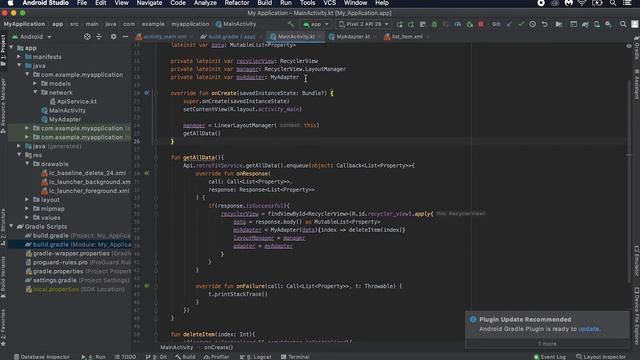The image size is (640, 360).
Task: Toggle Build Variants side tab
Action: 3,278
